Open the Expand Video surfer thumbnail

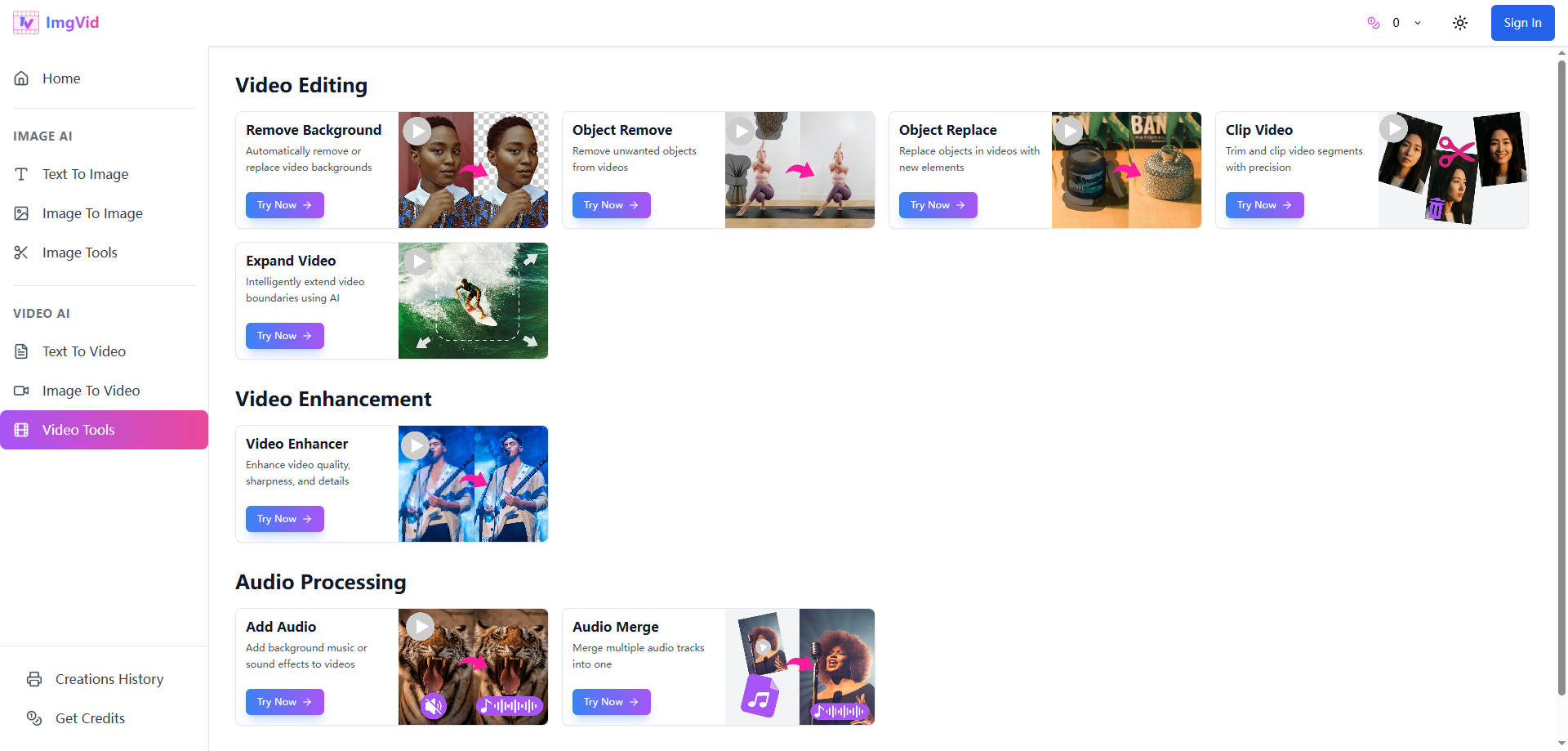click(473, 301)
